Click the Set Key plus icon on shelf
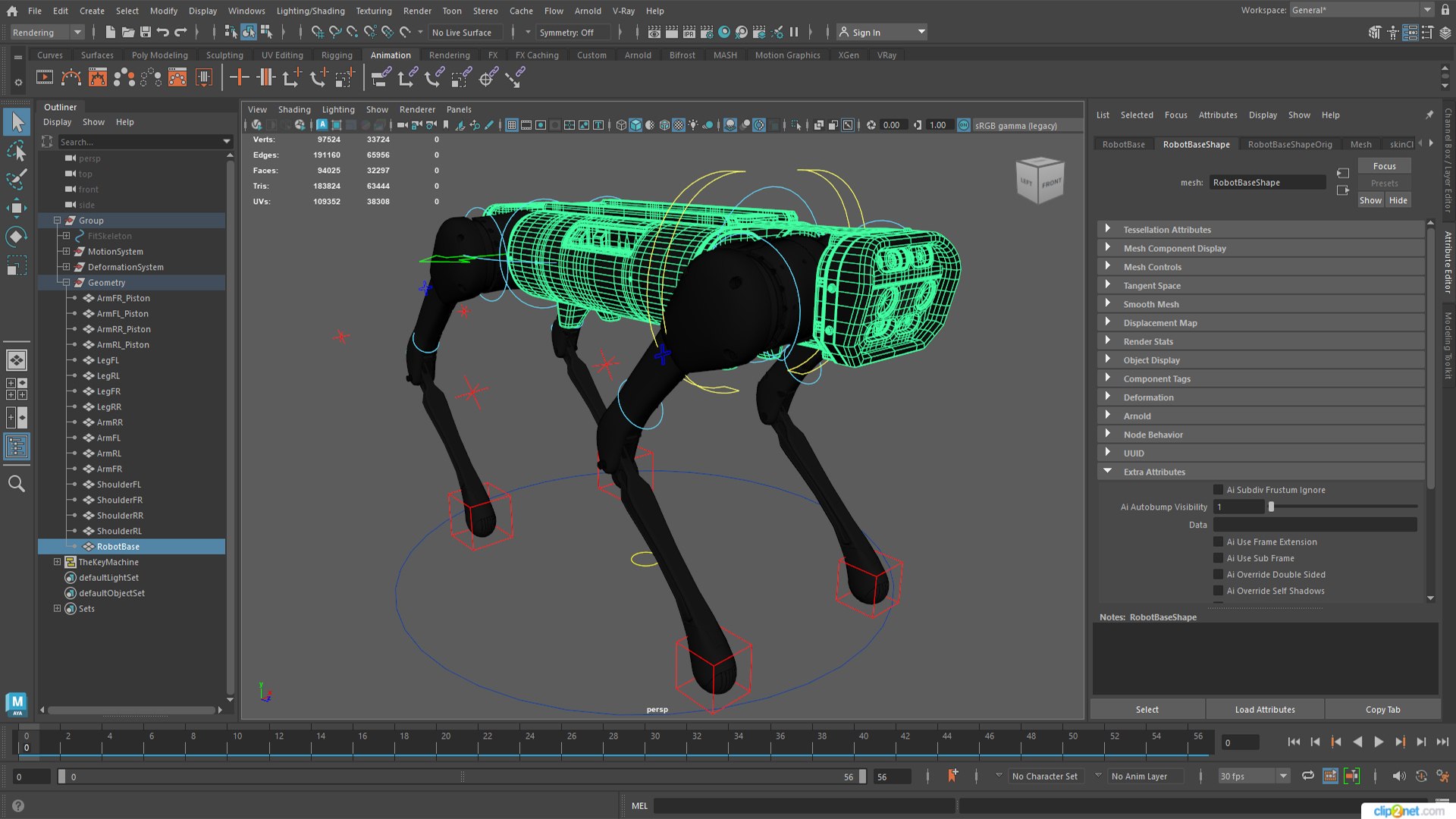The image size is (1456, 819). coord(239,77)
